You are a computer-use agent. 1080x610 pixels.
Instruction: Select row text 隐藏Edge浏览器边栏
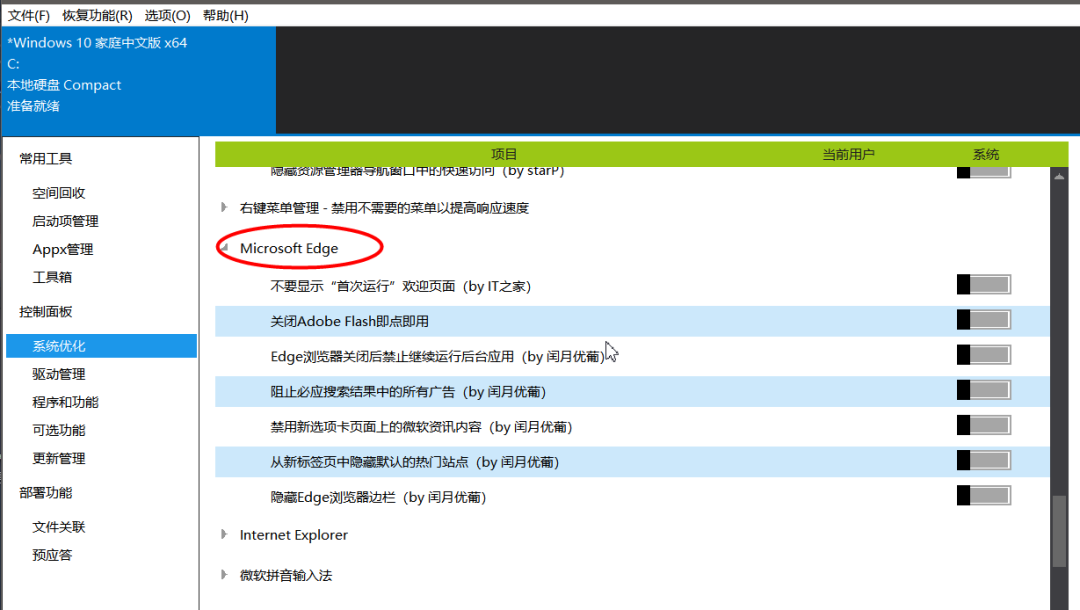pyautogui.click(x=378, y=497)
